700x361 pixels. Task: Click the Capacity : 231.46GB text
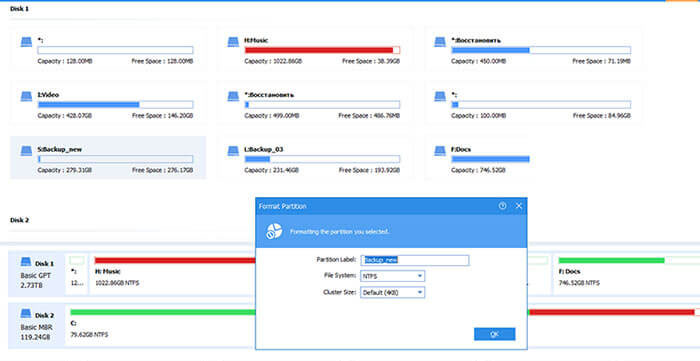(271, 170)
